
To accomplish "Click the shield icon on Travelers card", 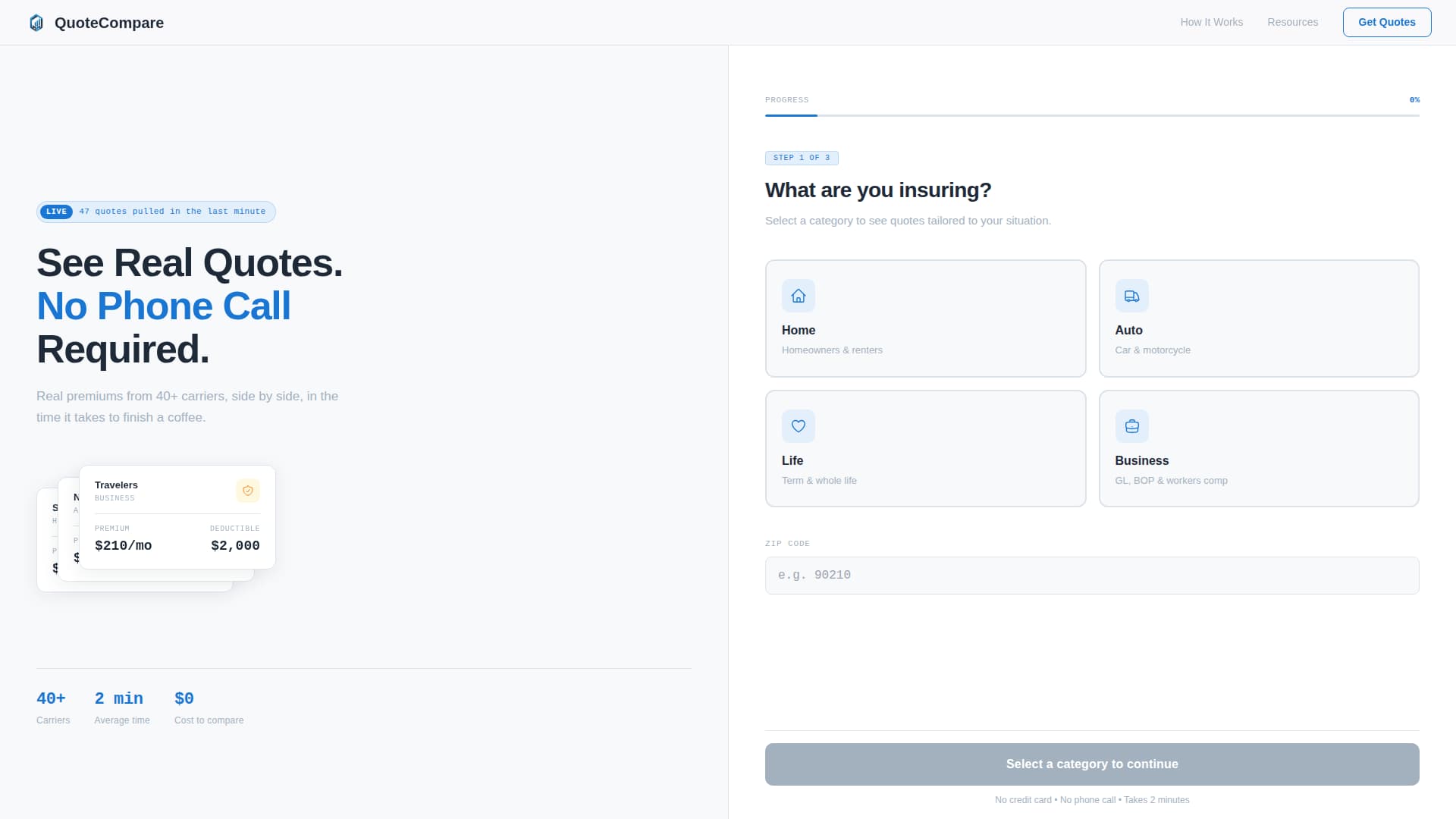I will (248, 491).
